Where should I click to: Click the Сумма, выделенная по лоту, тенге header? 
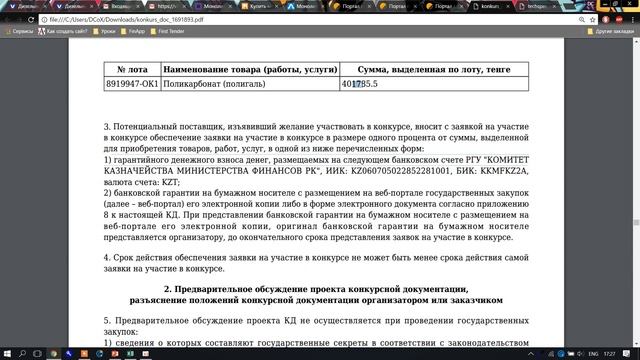(434, 70)
